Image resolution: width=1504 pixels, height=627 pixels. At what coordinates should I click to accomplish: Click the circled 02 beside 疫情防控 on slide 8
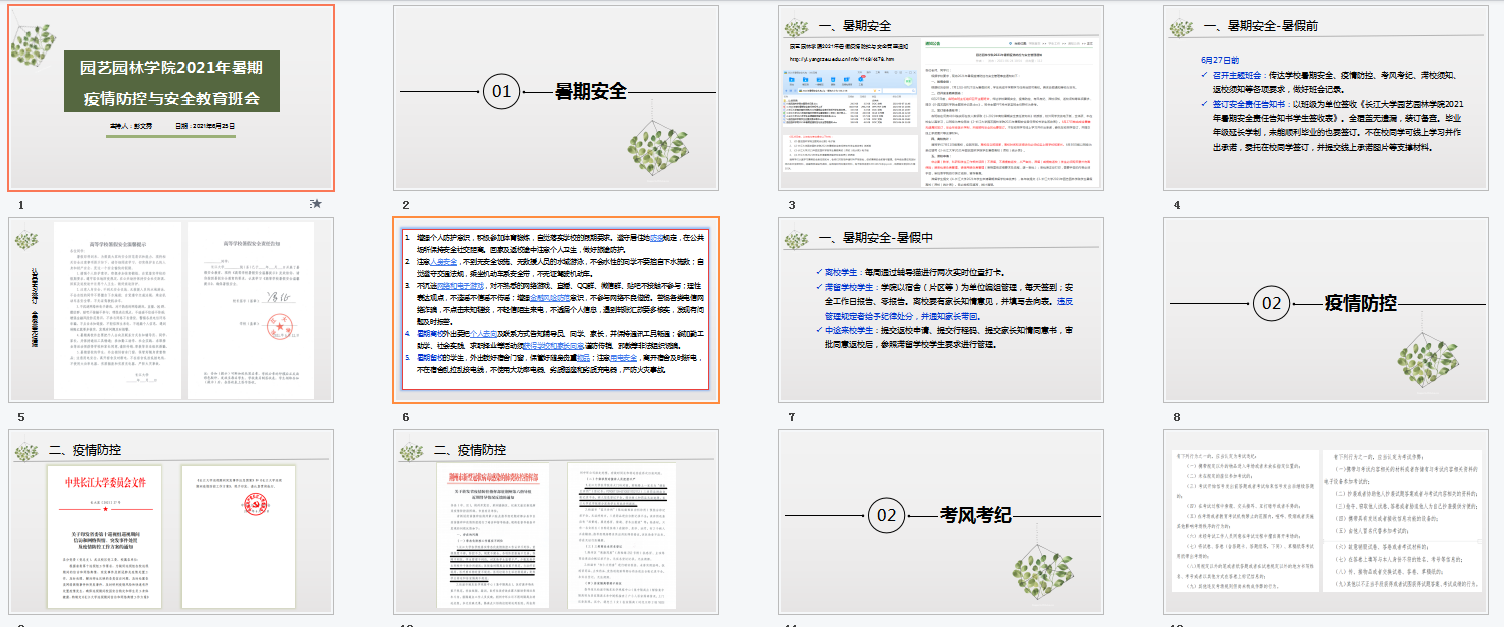1272,303
